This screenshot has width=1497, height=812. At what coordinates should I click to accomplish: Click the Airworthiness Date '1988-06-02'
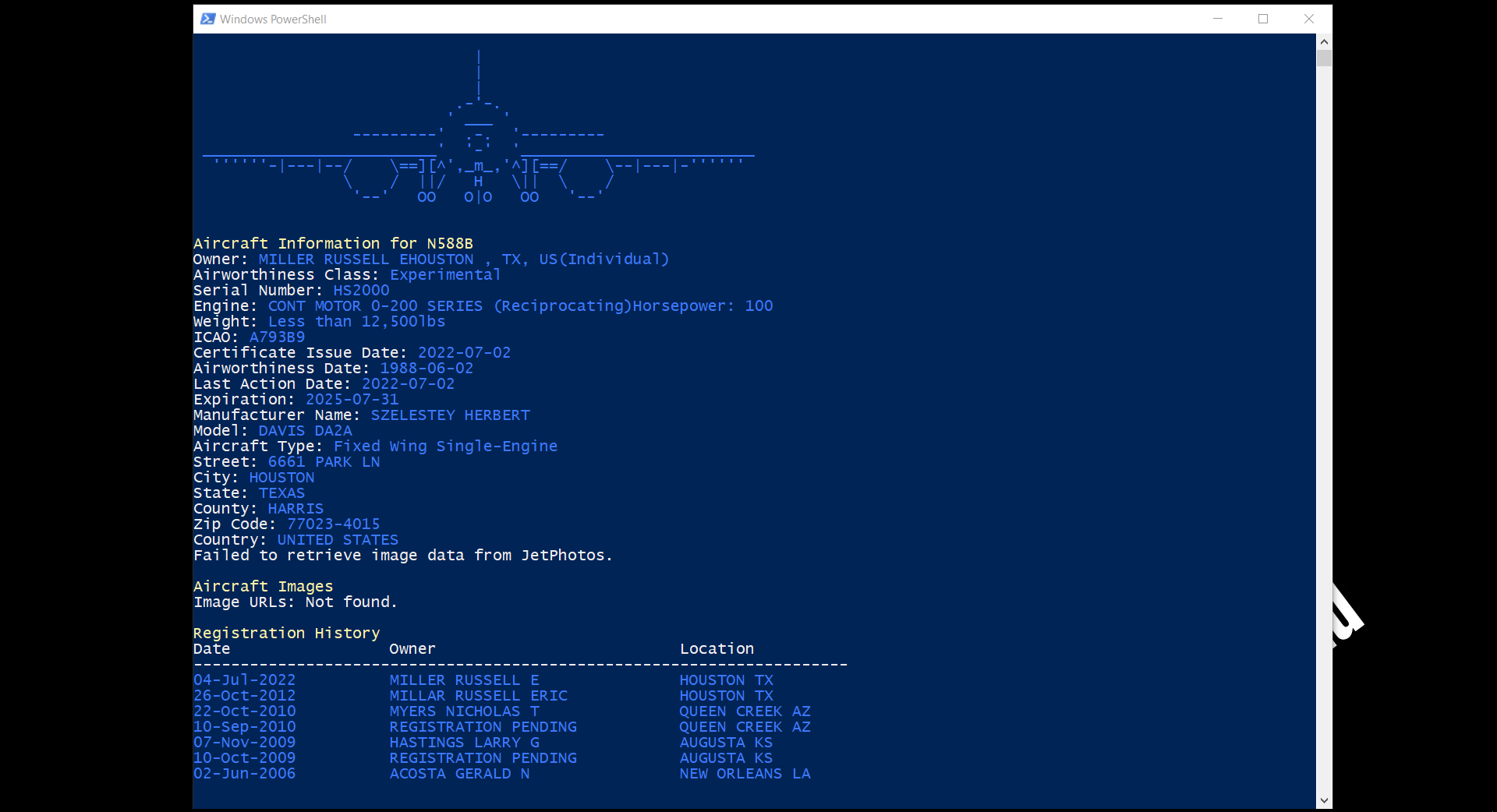426,369
